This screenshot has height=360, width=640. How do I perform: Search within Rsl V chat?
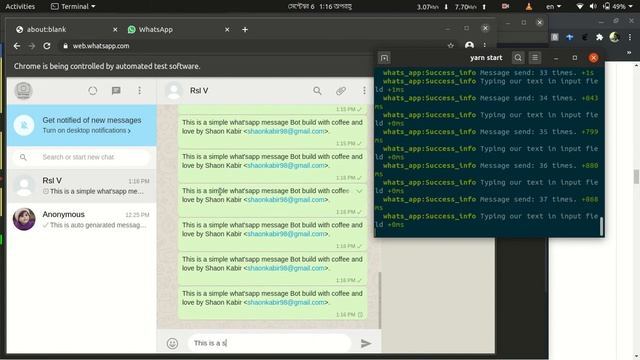tap(317, 91)
